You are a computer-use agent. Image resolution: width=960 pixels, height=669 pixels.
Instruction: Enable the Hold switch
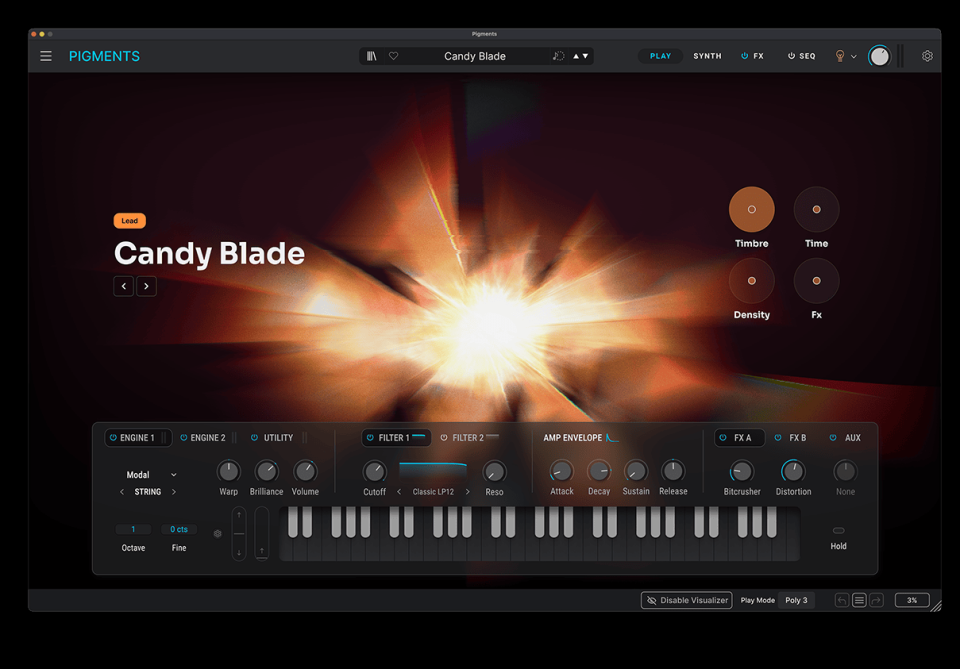838,531
